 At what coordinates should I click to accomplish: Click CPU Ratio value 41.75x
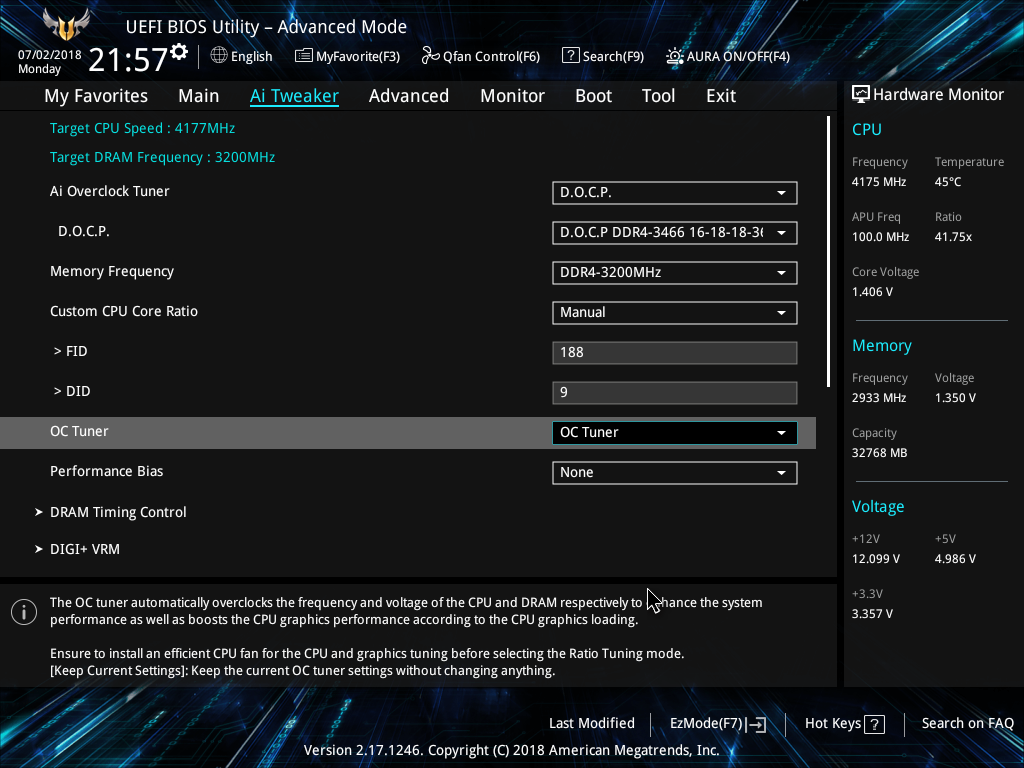point(953,237)
